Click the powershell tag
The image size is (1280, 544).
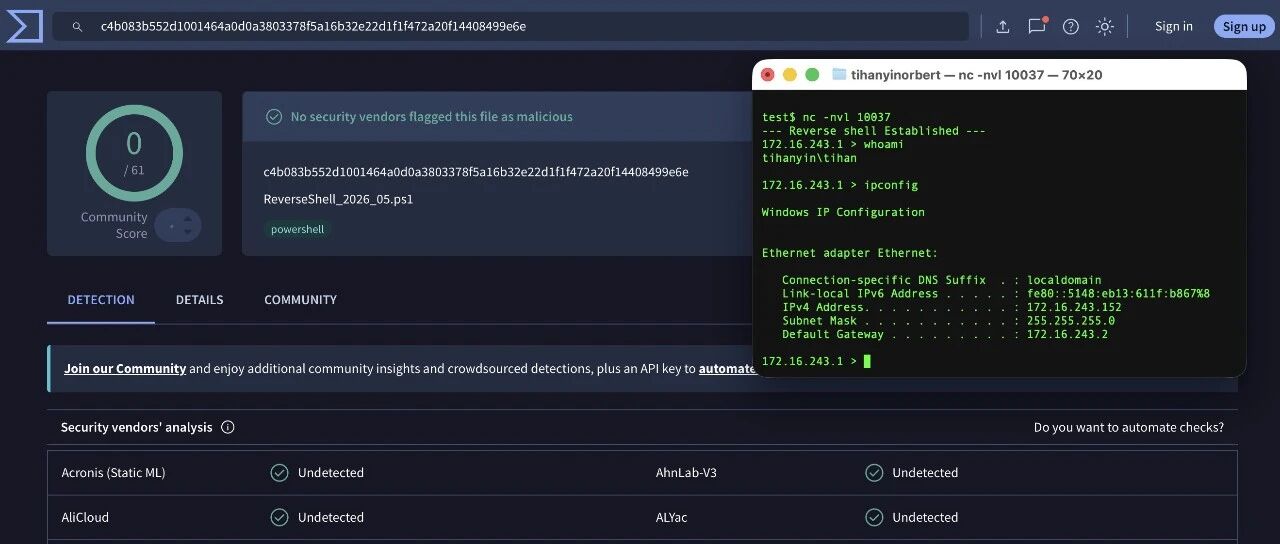tap(298, 229)
